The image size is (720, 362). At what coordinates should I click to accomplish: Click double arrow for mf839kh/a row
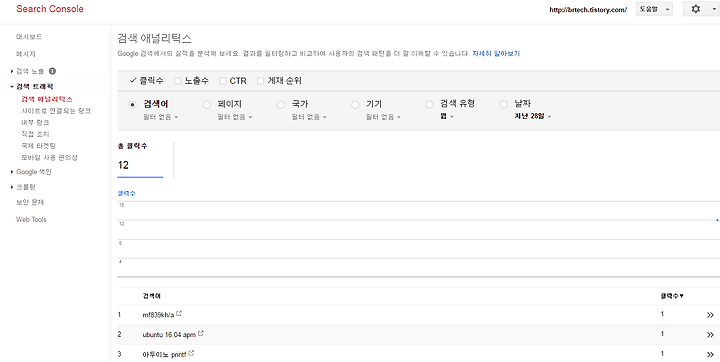pyautogui.click(x=710, y=315)
